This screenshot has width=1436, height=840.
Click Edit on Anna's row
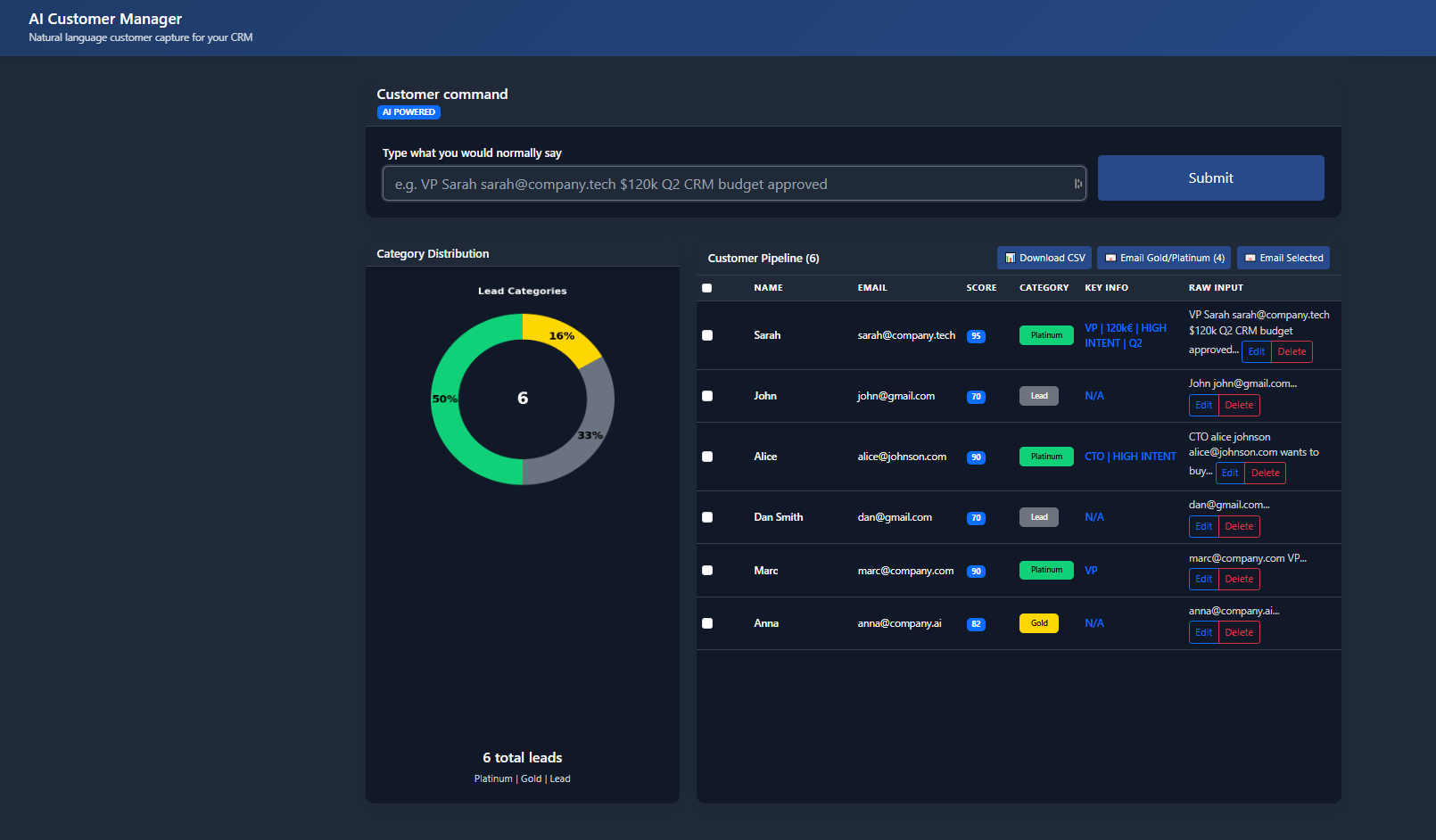pos(1203,631)
